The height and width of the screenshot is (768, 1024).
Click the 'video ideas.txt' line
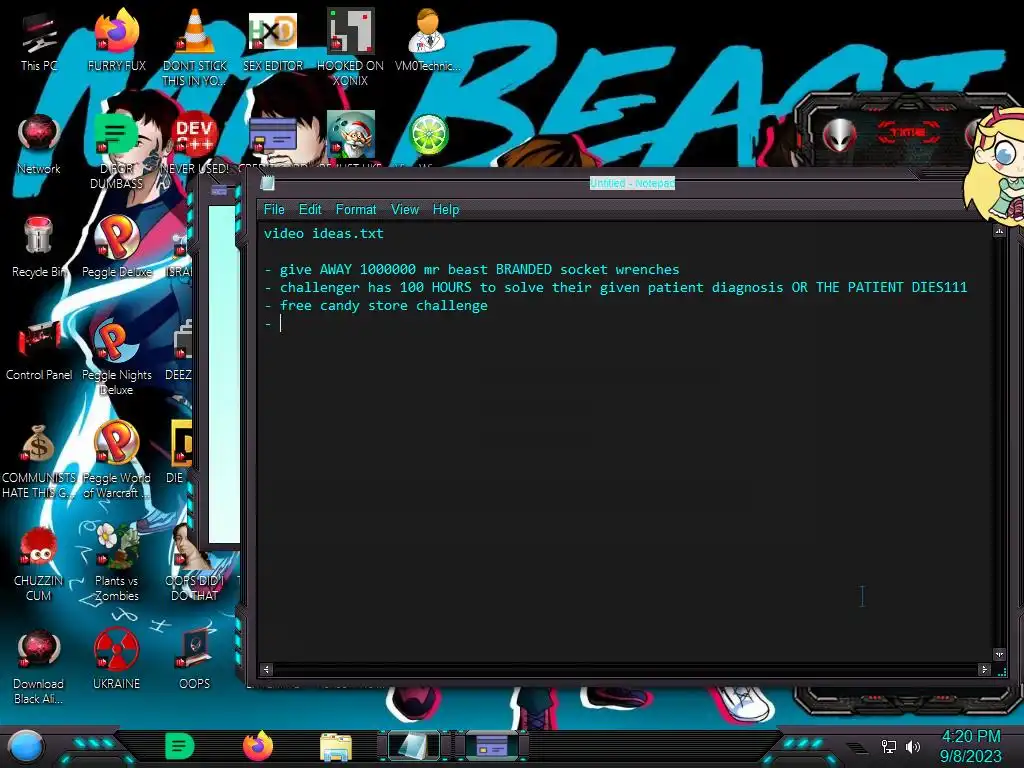[x=324, y=233]
